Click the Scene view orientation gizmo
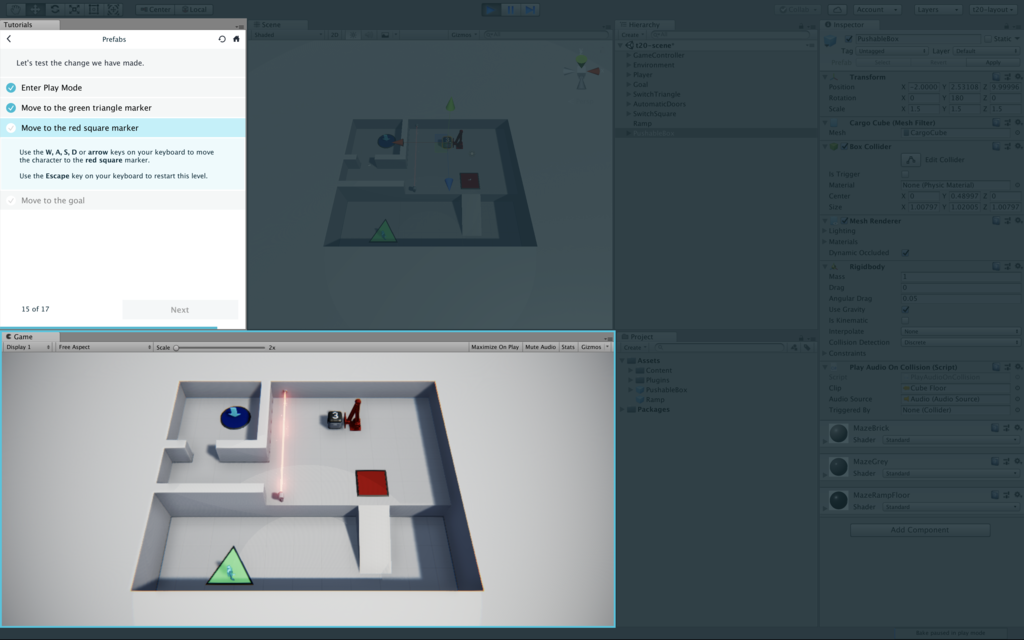This screenshot has width=1024, height=640. 581,71
